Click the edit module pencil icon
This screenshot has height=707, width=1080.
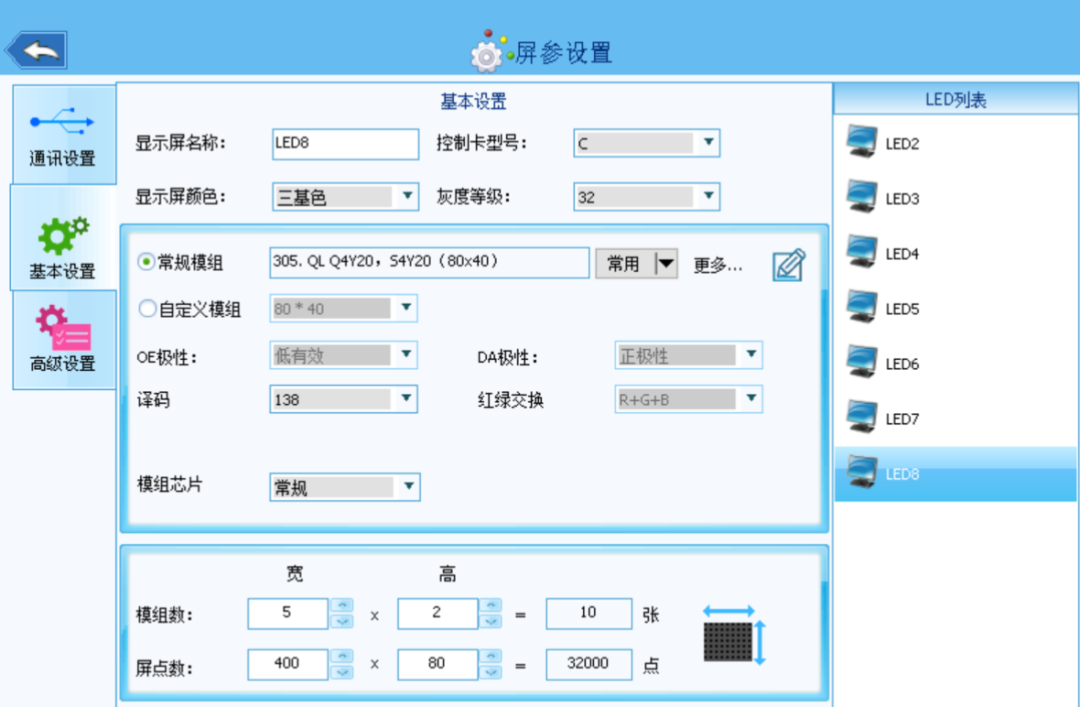(788, 265)
